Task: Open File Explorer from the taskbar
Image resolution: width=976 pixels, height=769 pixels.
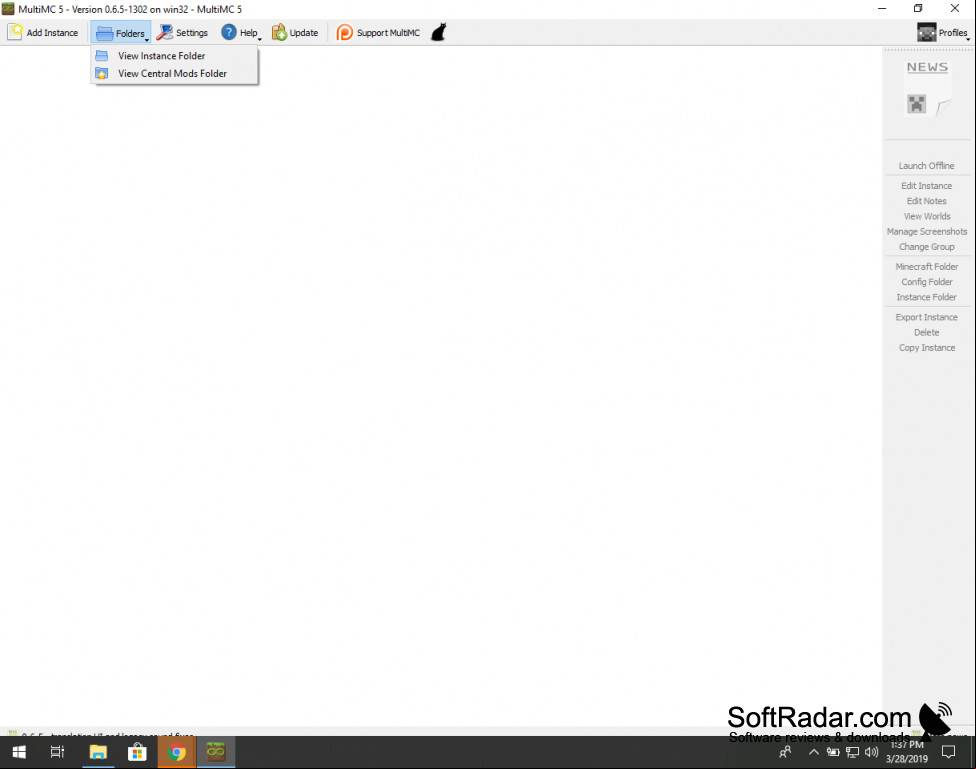Action: 98,752
